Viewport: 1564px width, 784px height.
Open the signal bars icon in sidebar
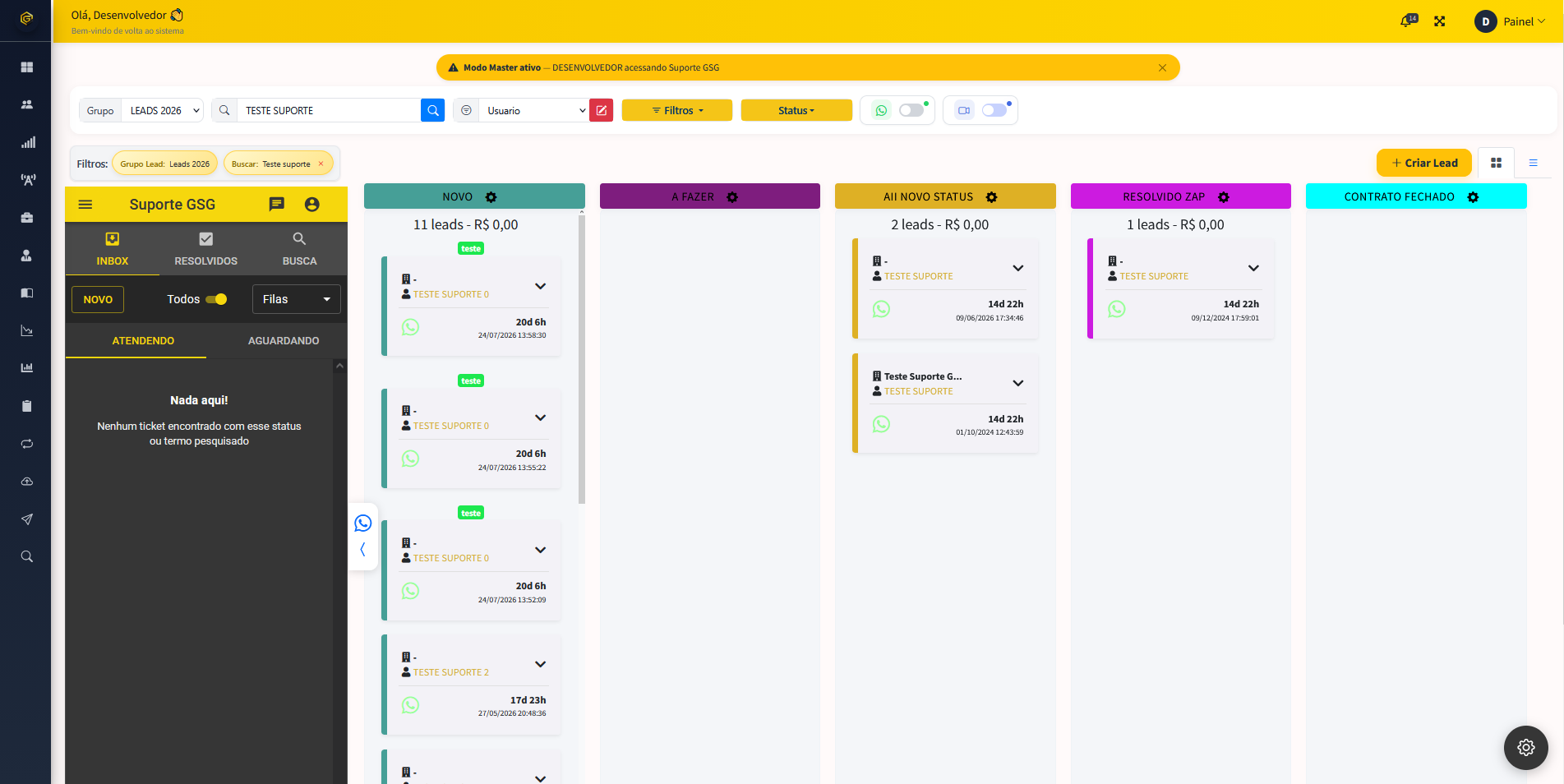[x=27, y=142]
